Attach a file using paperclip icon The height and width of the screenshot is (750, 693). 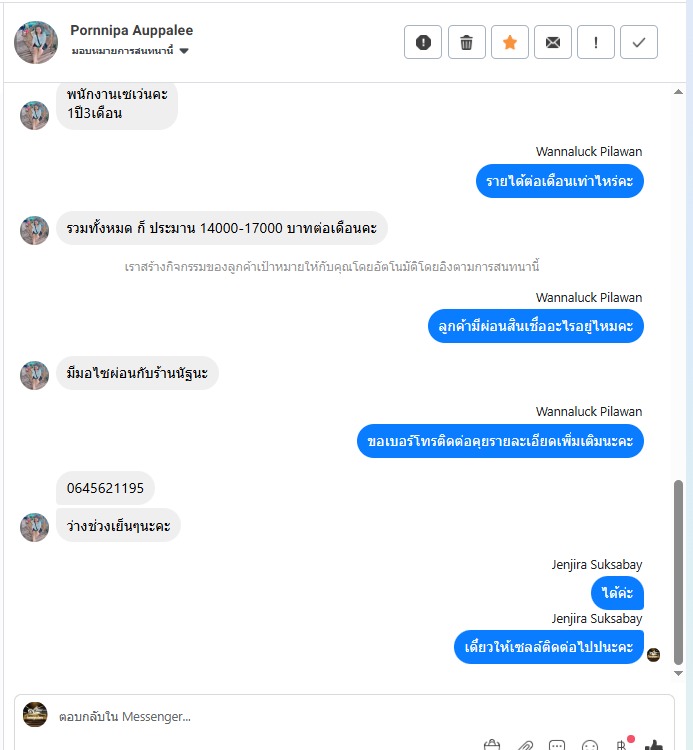tap(525, 745)
